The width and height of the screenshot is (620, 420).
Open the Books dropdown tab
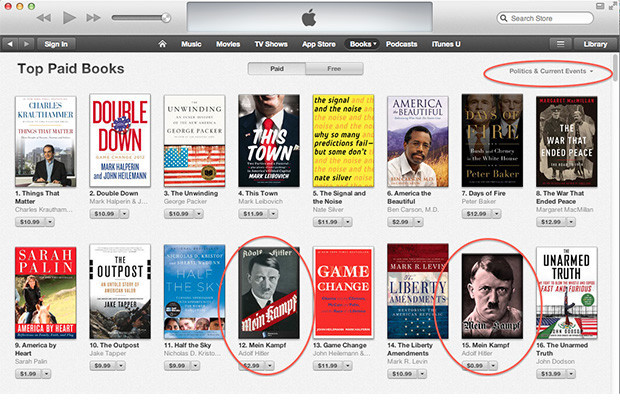(362, 44)
